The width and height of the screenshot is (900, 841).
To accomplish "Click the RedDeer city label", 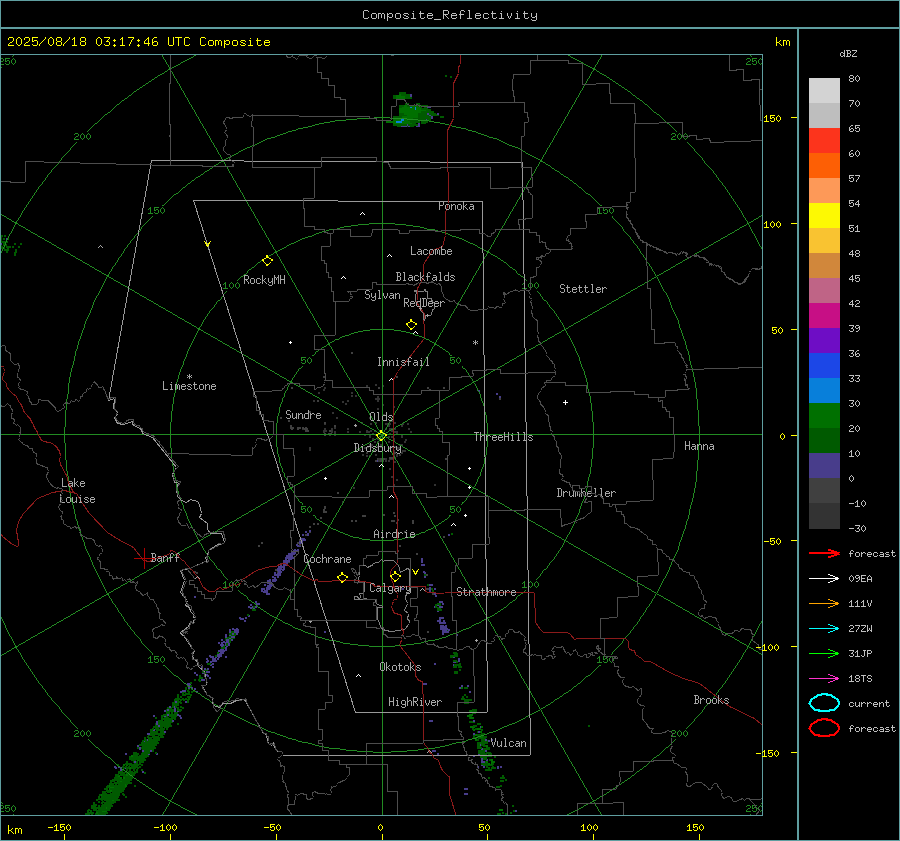I will coord(424,303).
